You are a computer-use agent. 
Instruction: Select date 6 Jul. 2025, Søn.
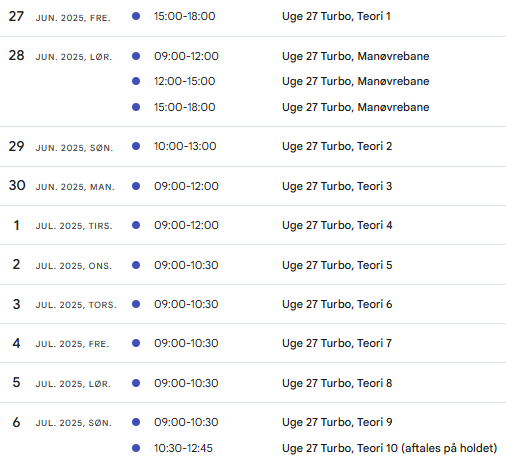(62, 422)
